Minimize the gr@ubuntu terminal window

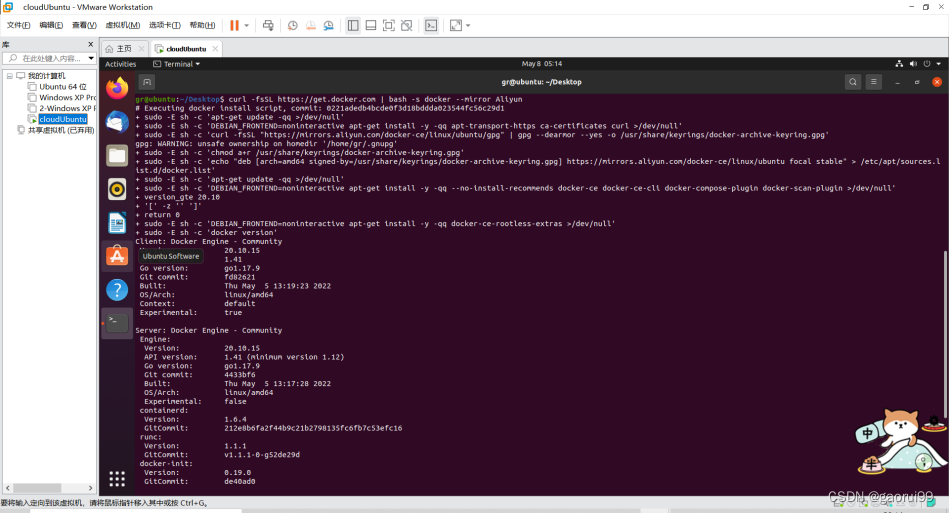[x=898, y=82]
